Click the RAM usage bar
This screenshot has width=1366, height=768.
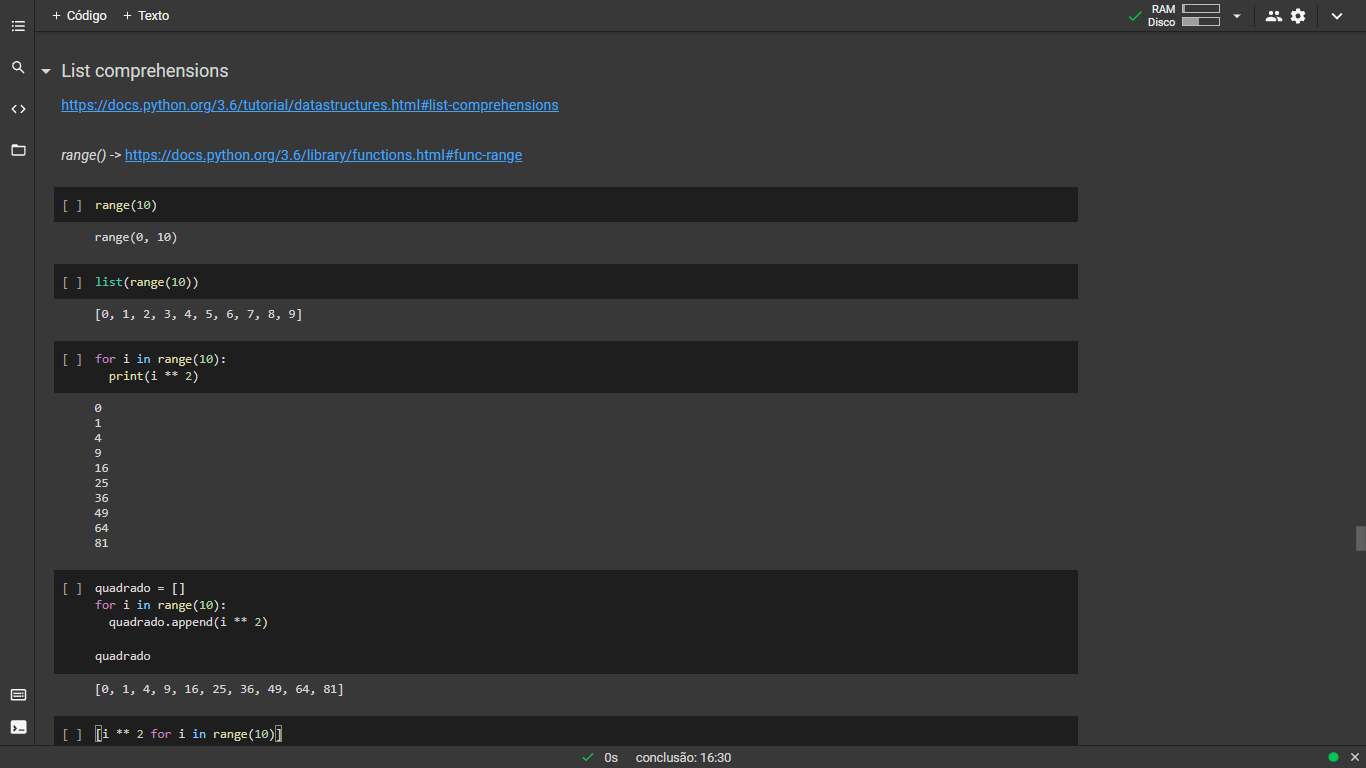click(x=1200, y=9)
